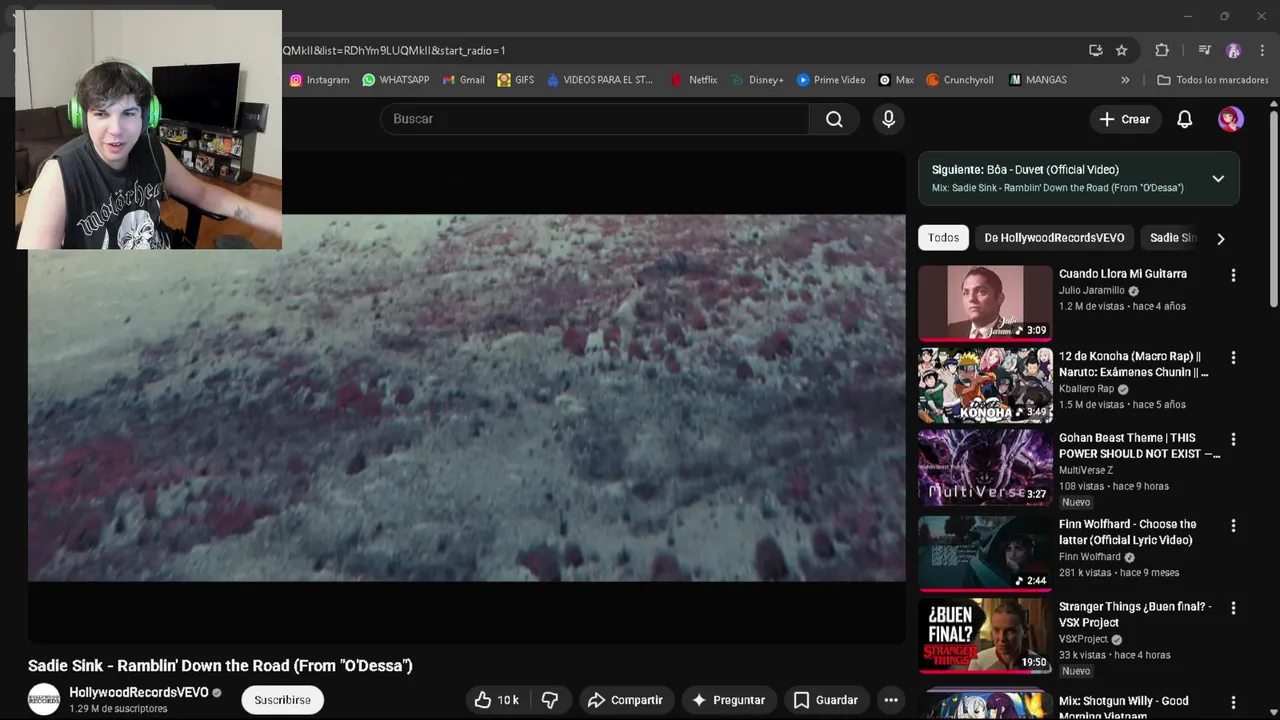Screen dimensions: 1280x720
Task: Open VIDEOS PARA EL ST... bookmark
Action: 600,80
